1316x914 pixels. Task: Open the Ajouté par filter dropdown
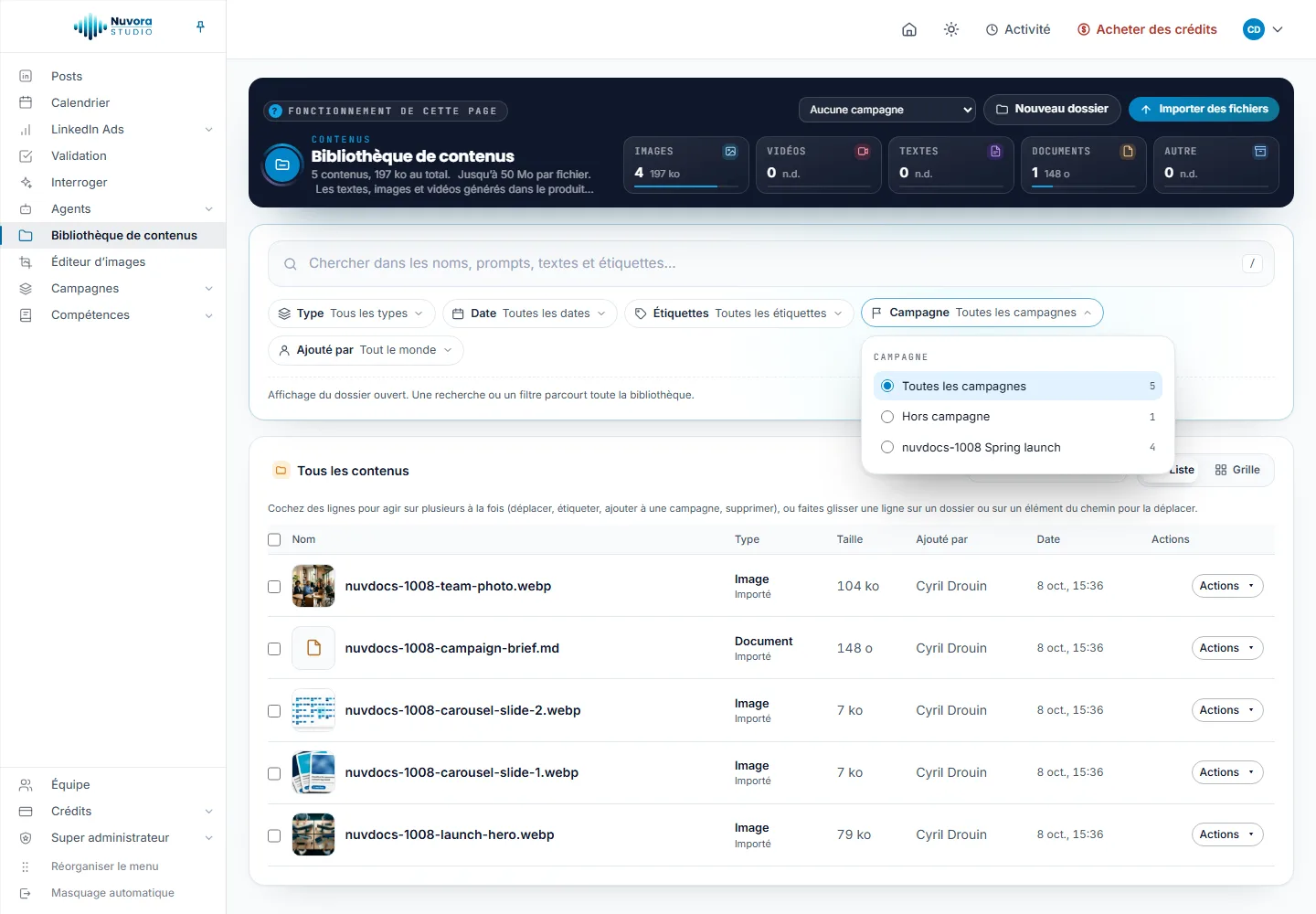tap(366, 350)
